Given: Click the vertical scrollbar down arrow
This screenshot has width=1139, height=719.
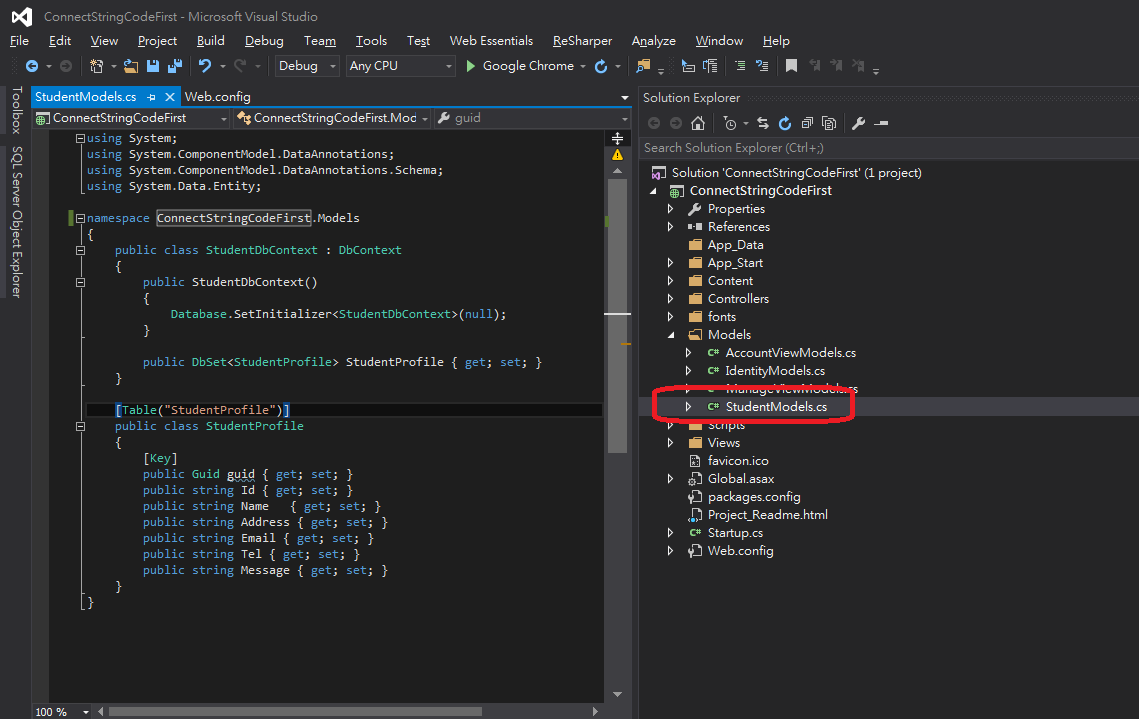Looking at the screenshot, I should tap(617, 694).
